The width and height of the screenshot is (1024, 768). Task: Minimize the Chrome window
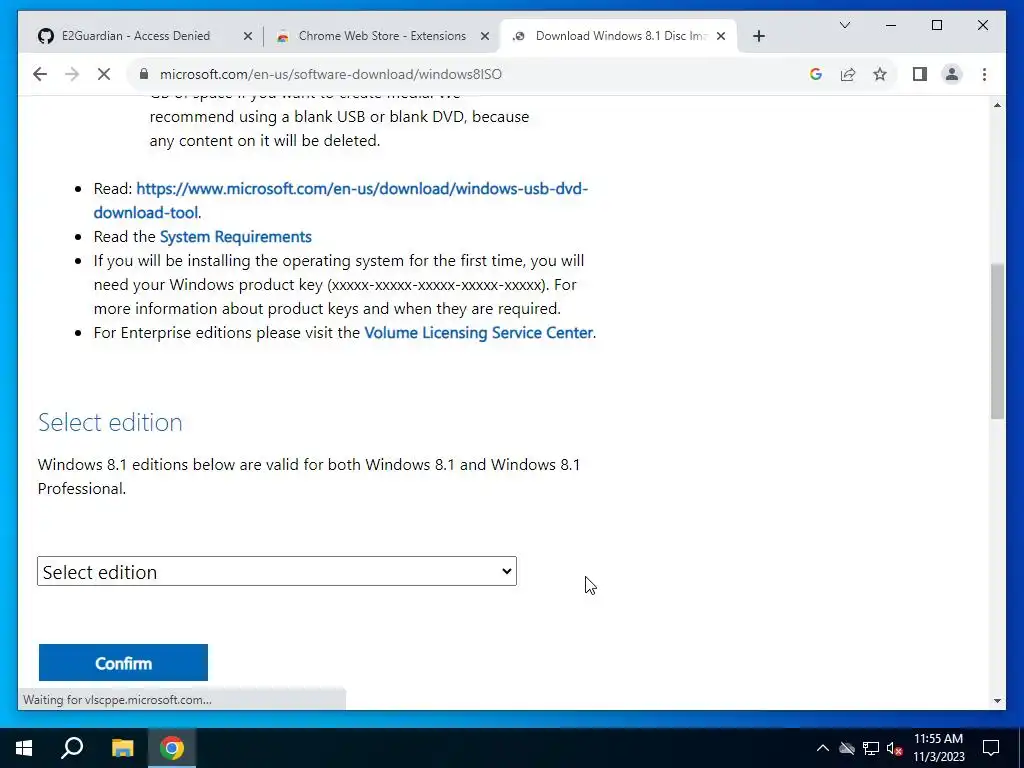pyautogui.click(x=891, y=25)
